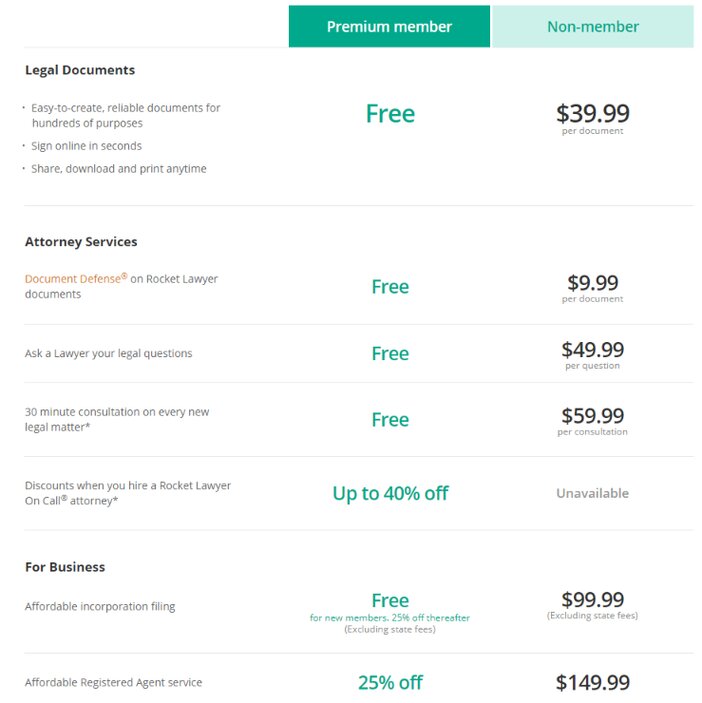This screenshot has width=702, height=703.
Task: Select the Non-member column header
Action: 593,26
